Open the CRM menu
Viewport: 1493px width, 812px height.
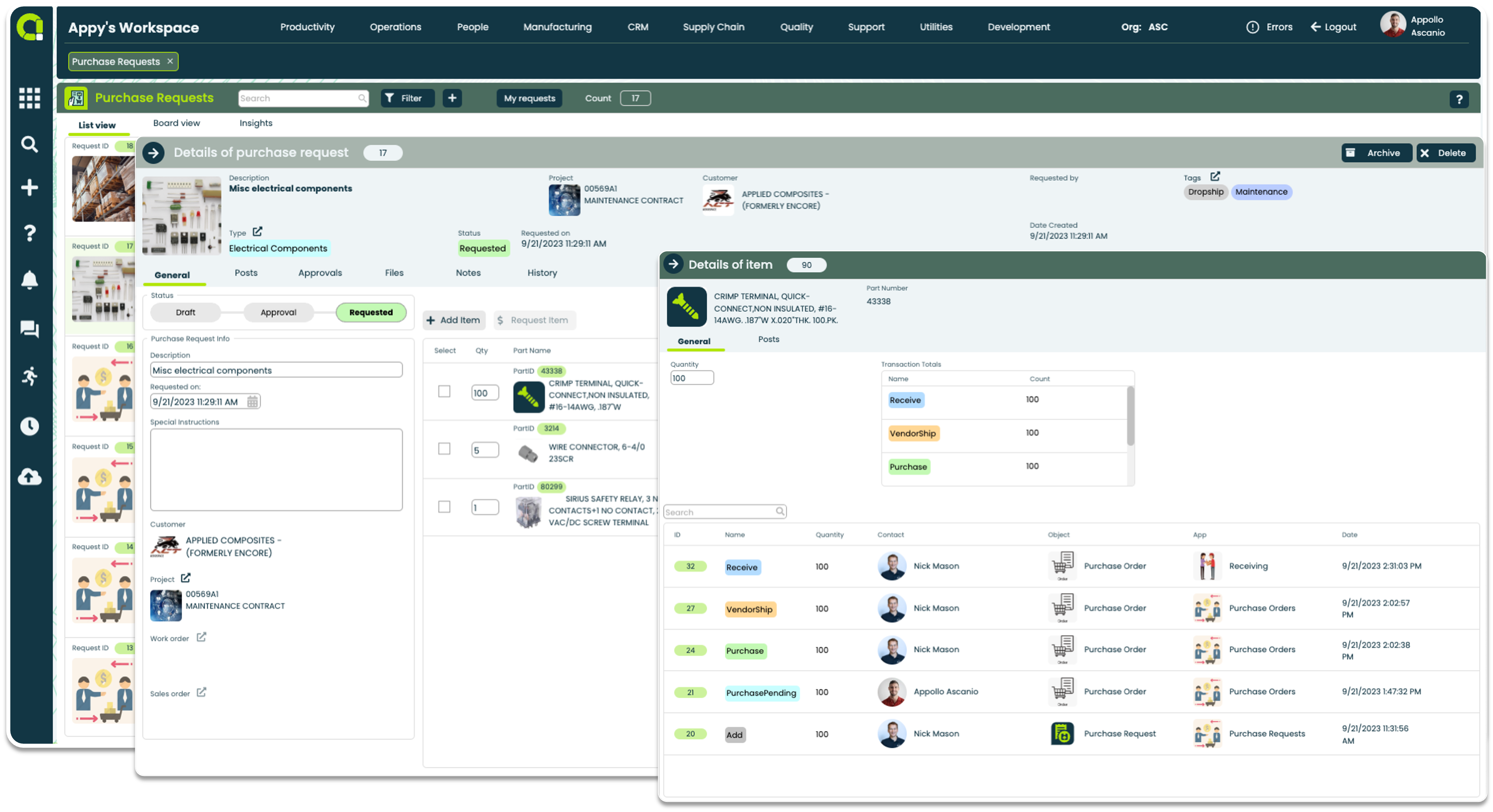pos(638,27)
